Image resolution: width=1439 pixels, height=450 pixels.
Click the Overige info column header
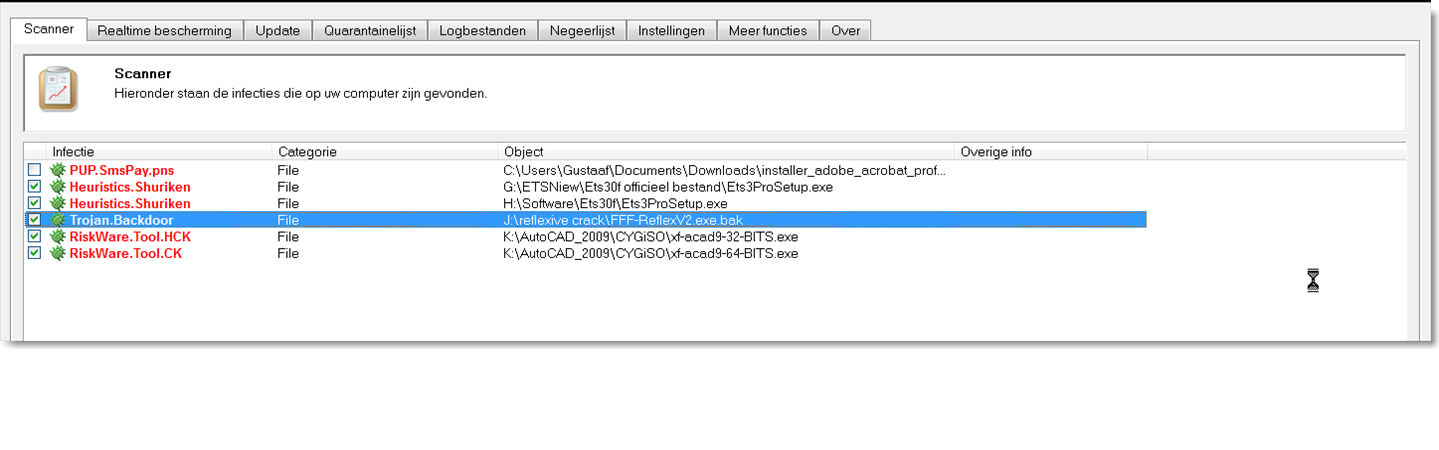pyautogui.click(x=1050, y=152)
